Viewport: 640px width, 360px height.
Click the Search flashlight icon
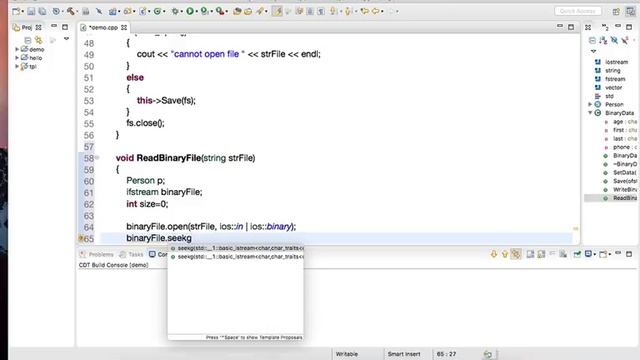click(260, 11)
